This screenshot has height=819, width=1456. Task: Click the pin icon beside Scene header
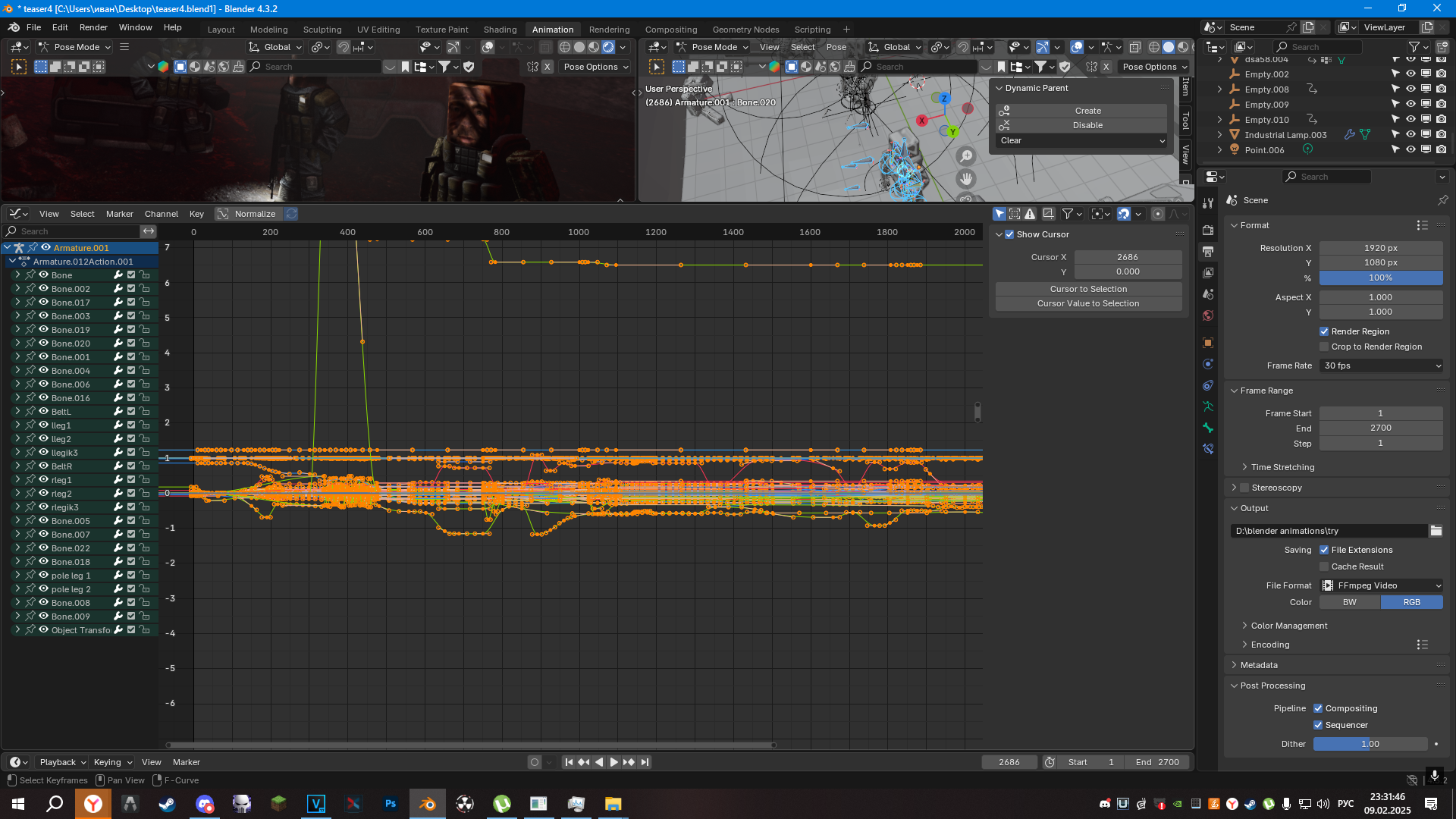[x=1442, y=200]
